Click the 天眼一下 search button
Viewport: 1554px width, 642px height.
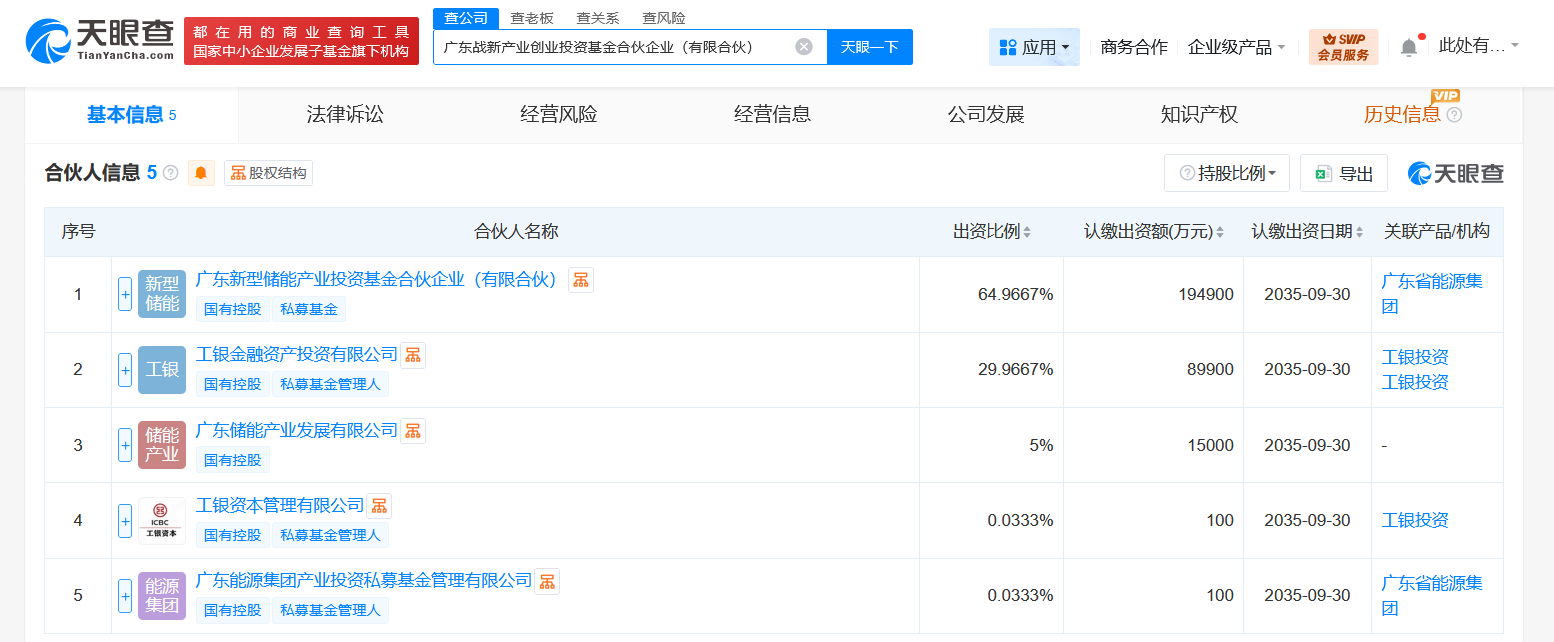pyautogui.click(x=869, y=46)
